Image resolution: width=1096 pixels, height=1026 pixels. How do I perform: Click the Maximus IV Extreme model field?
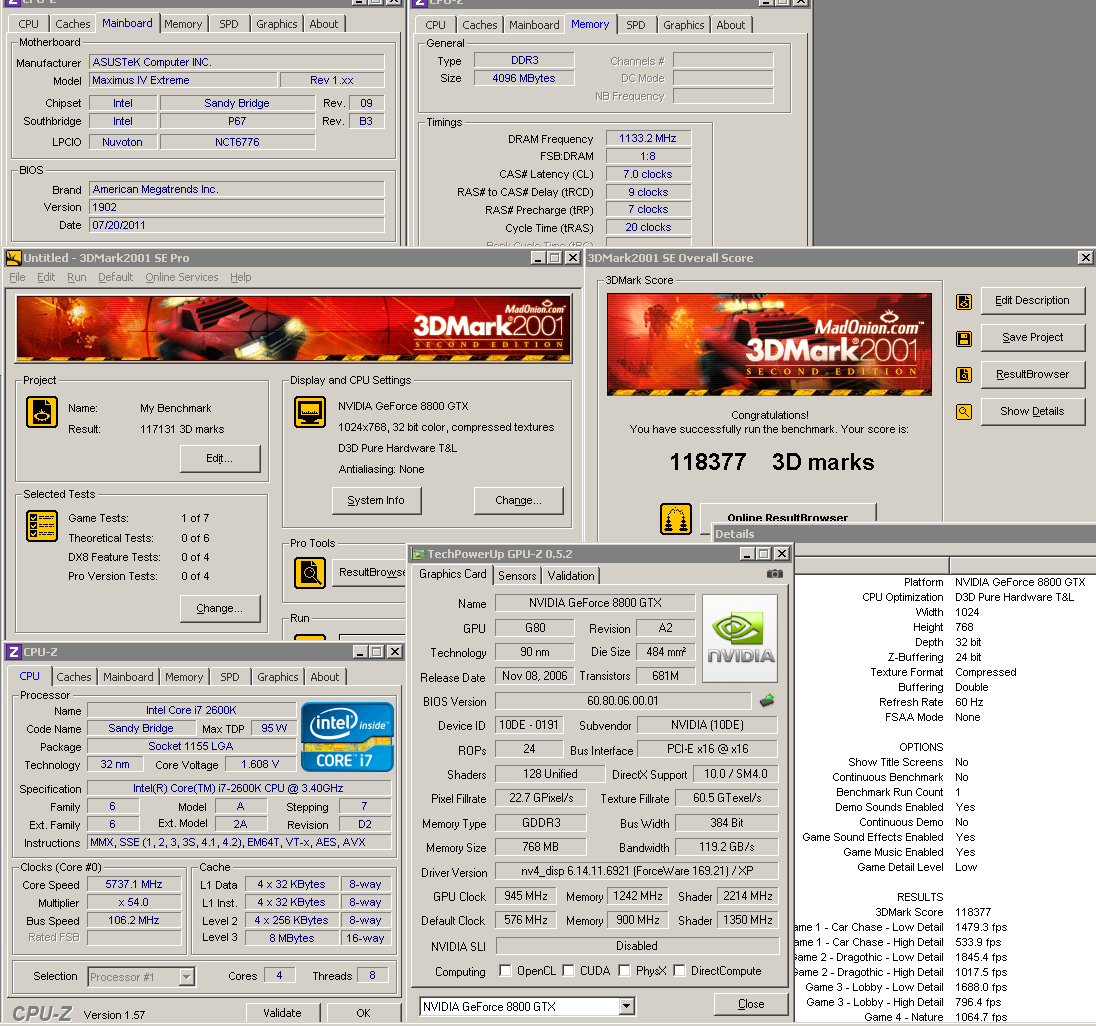coord(183,80)
